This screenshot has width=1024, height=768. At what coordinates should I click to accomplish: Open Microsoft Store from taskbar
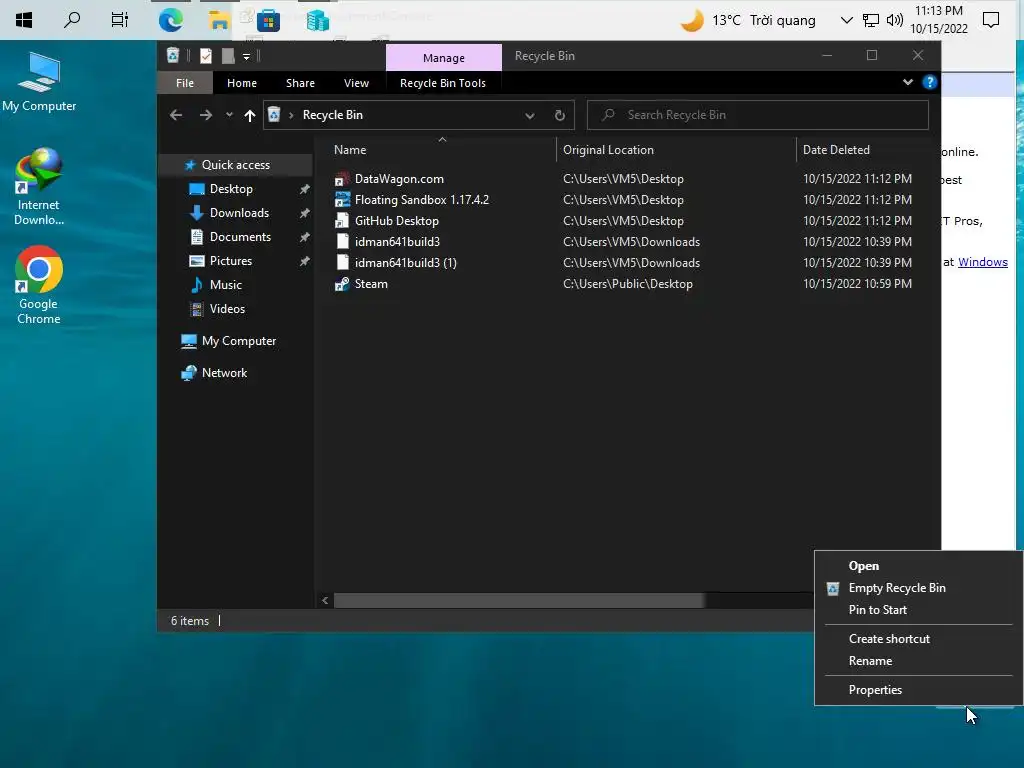[268, 21]
